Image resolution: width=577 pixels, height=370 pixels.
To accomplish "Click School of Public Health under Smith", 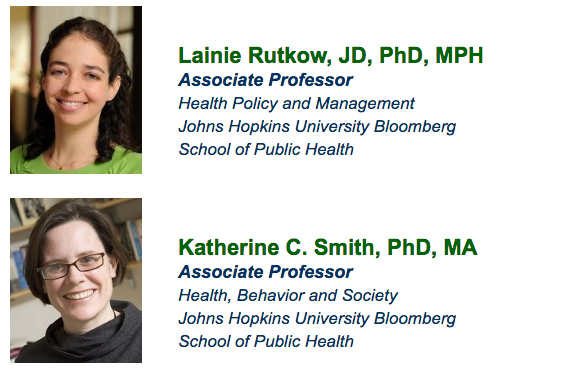I will [x=266, y=342].
